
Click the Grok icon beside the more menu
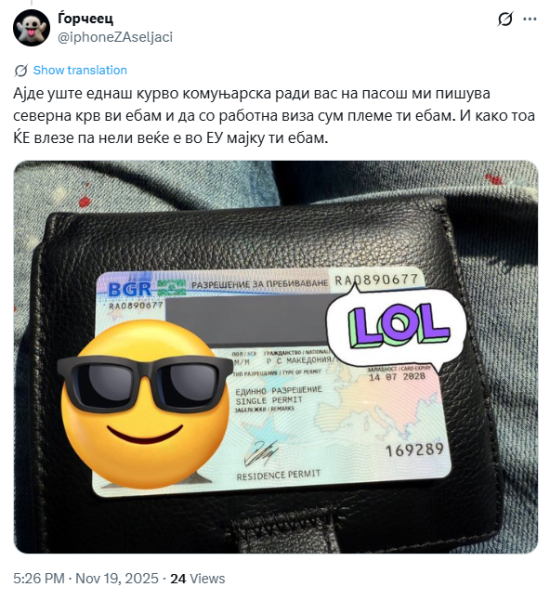[505, 19]
